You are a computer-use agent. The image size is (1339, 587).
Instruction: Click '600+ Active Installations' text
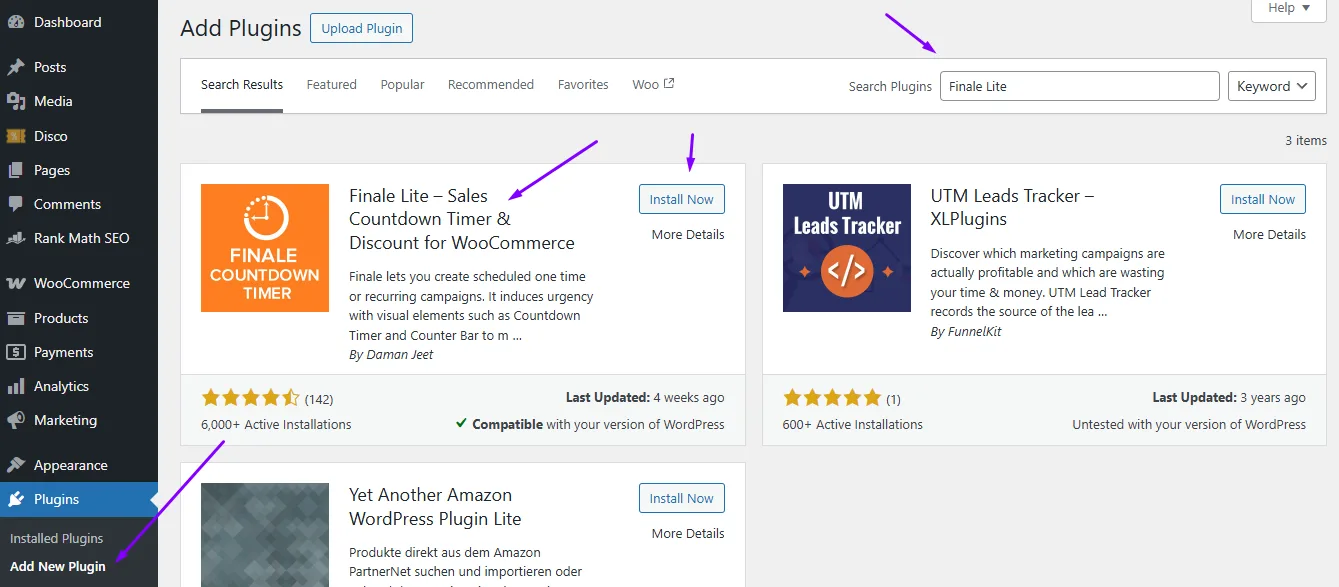[853, 424]
